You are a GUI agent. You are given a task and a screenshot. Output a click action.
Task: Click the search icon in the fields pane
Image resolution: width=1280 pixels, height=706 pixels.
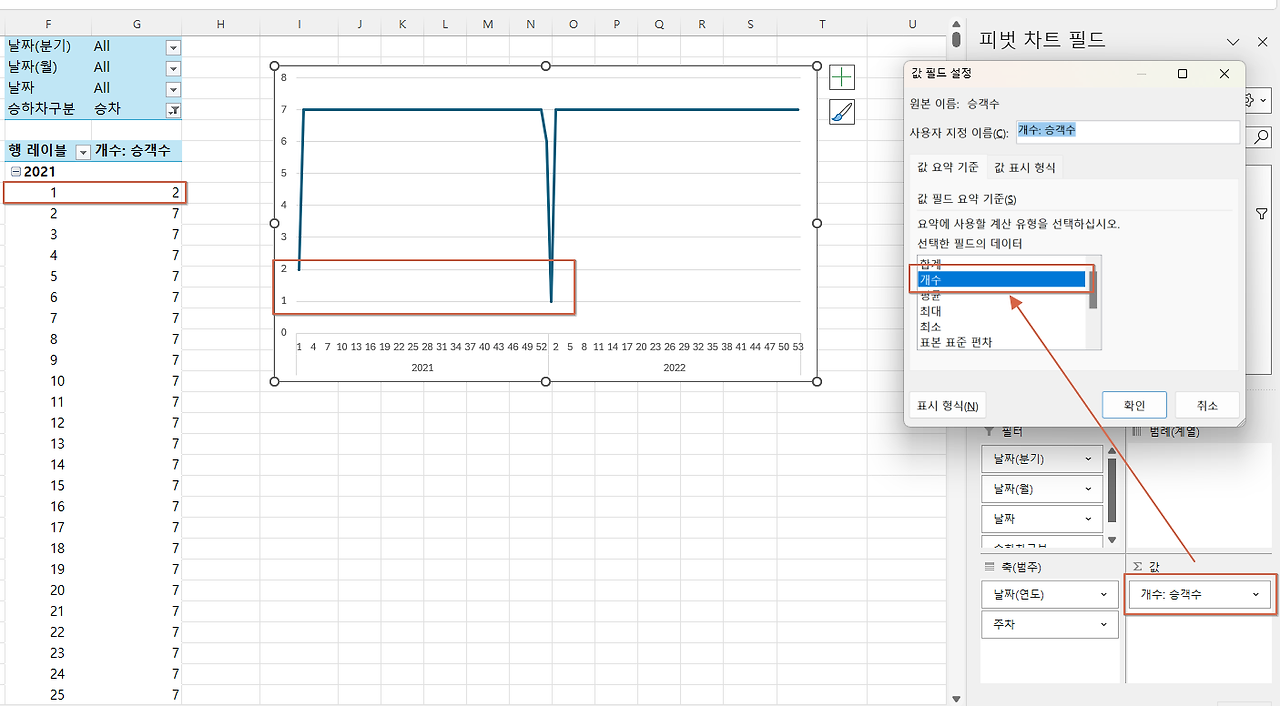1259,137
